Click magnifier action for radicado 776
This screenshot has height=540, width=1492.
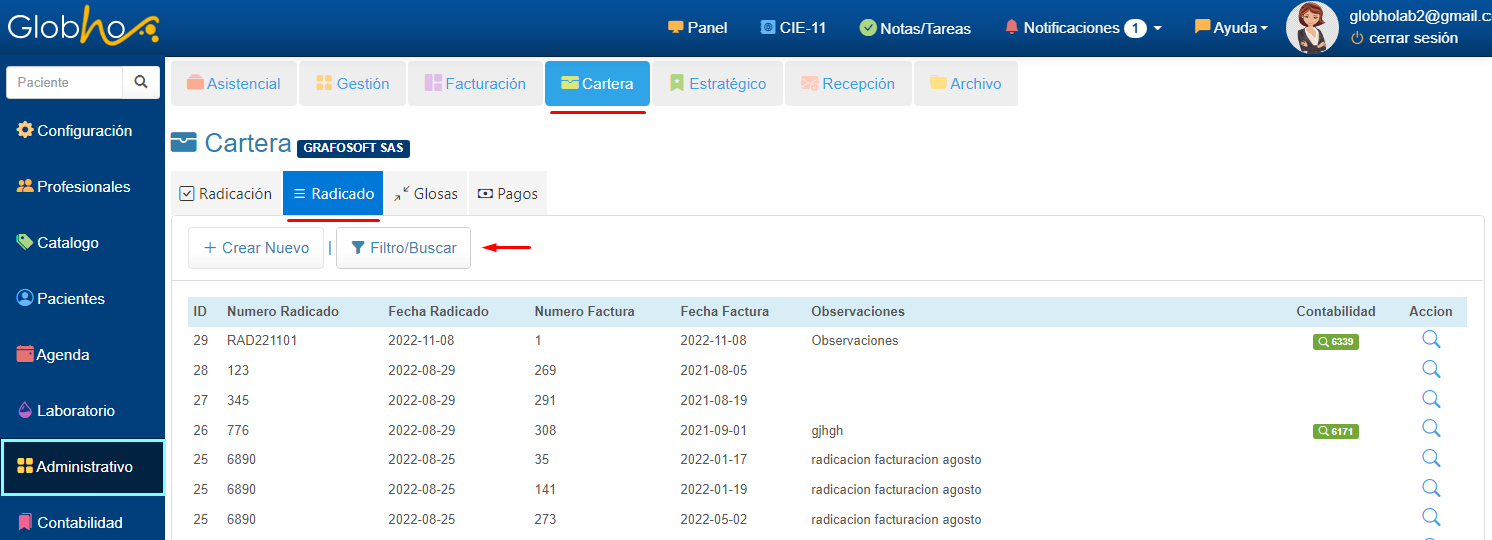tap(1430, 429)
